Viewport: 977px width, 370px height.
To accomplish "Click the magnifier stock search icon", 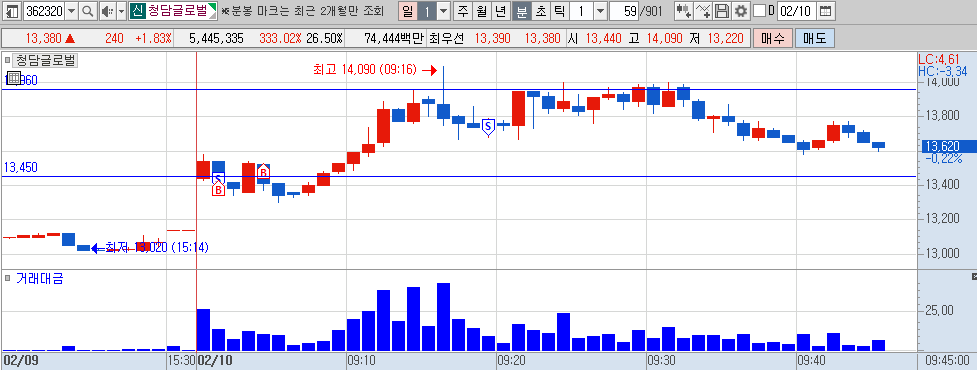I will click(87, 11).
